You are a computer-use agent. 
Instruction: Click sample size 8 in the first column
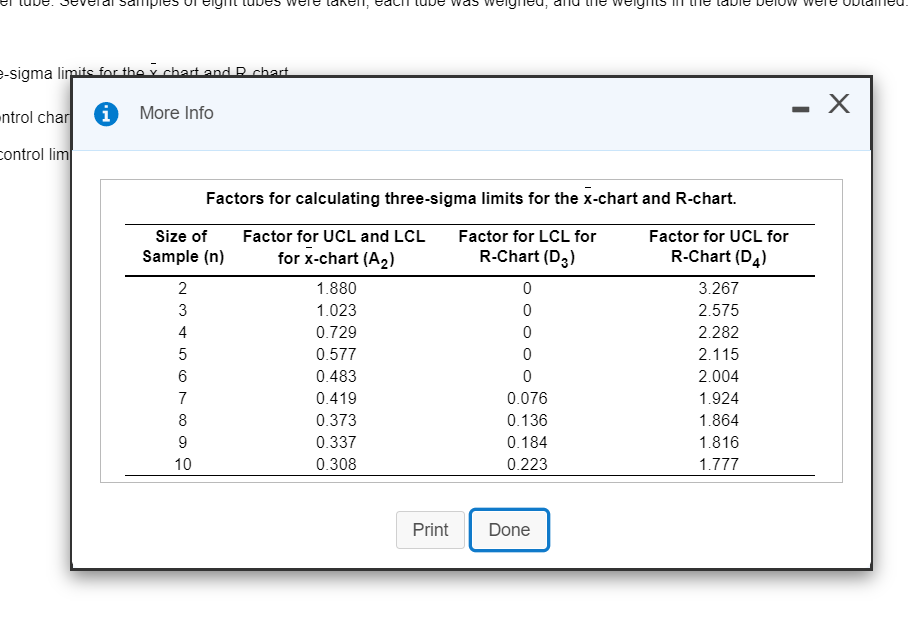(182, 421)
